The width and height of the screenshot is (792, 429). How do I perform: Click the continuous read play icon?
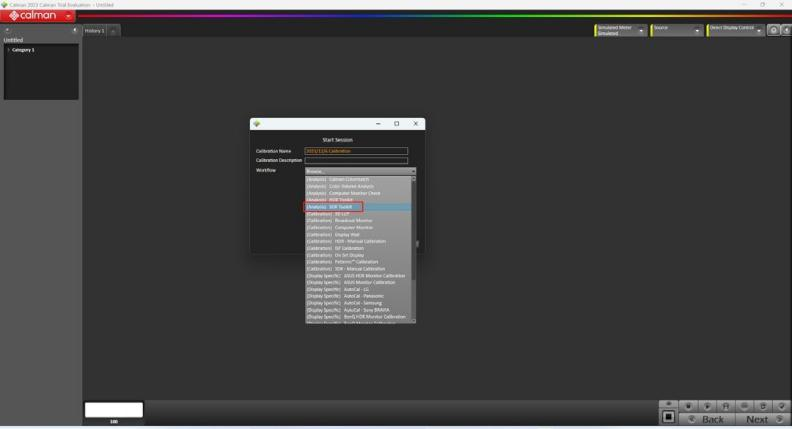point(707,406)
